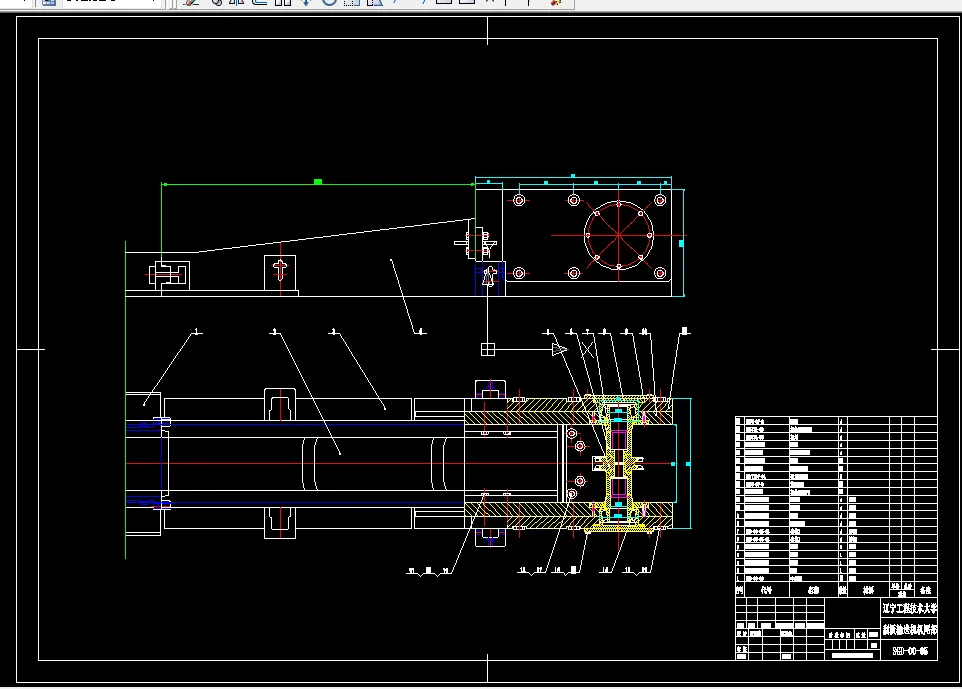Click the university name text in the title block
This screenshot has height=689, width=962.
(x=910, y=609)
